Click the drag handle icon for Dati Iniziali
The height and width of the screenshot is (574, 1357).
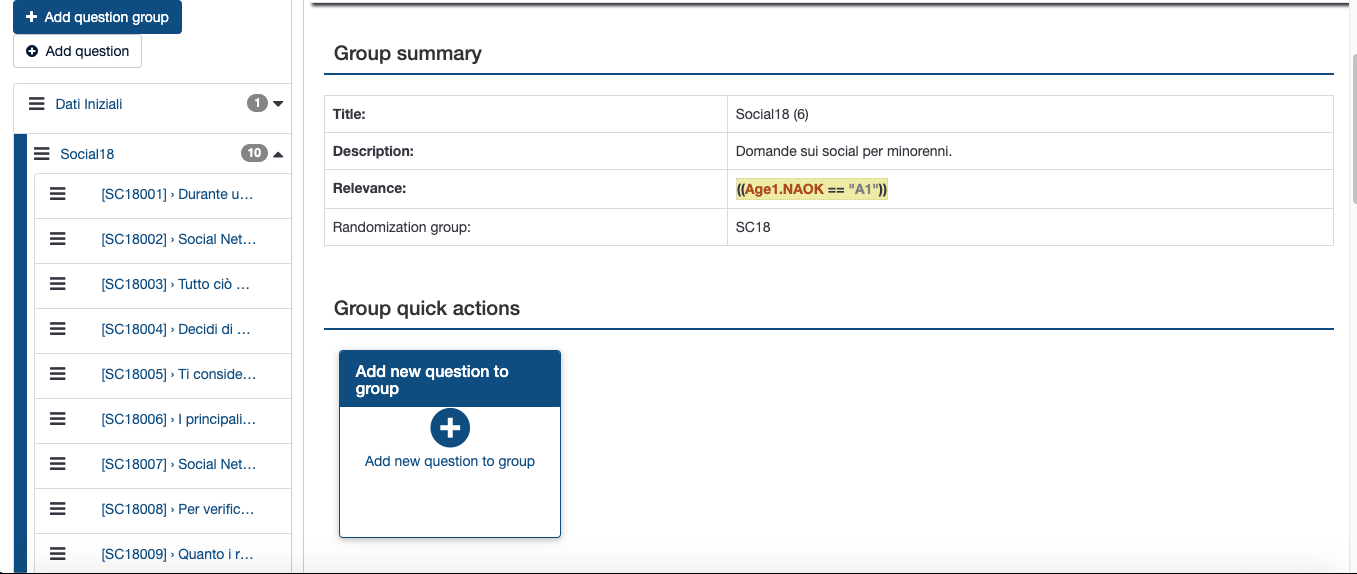coord(37,104)
